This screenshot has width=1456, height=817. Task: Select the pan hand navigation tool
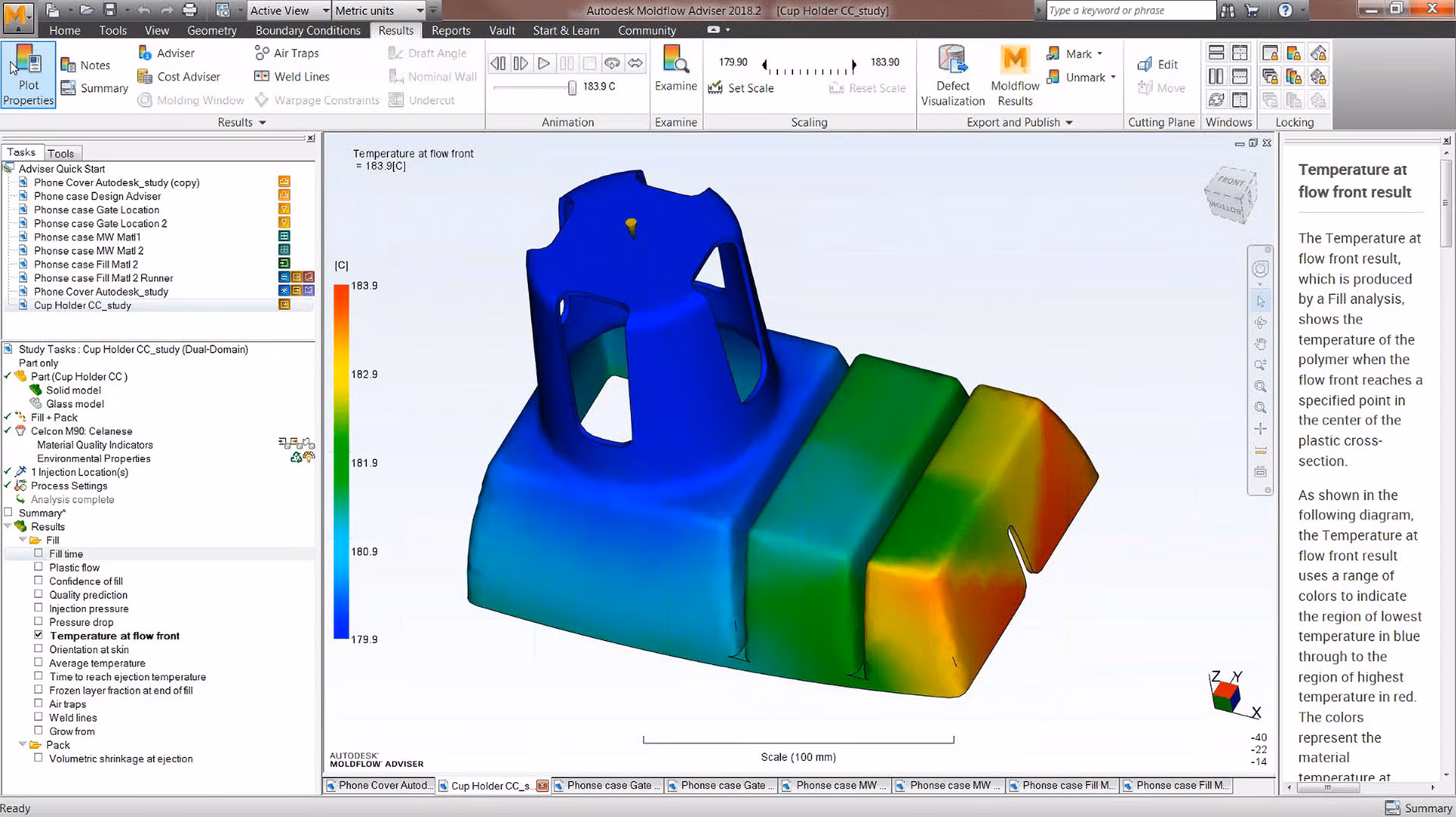[1260, 343]
